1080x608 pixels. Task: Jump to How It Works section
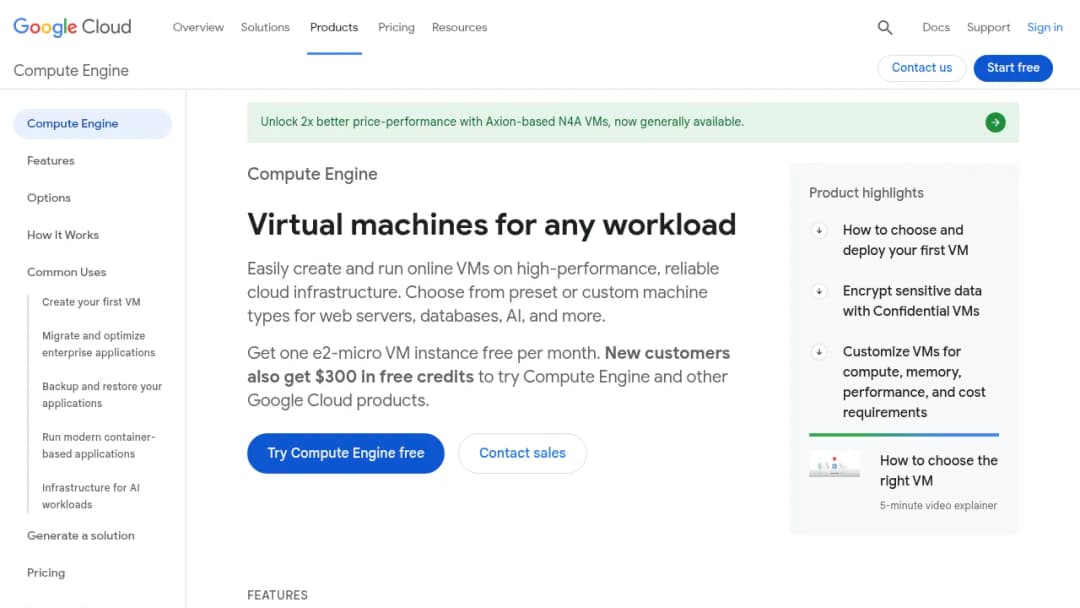click(63, 235)
